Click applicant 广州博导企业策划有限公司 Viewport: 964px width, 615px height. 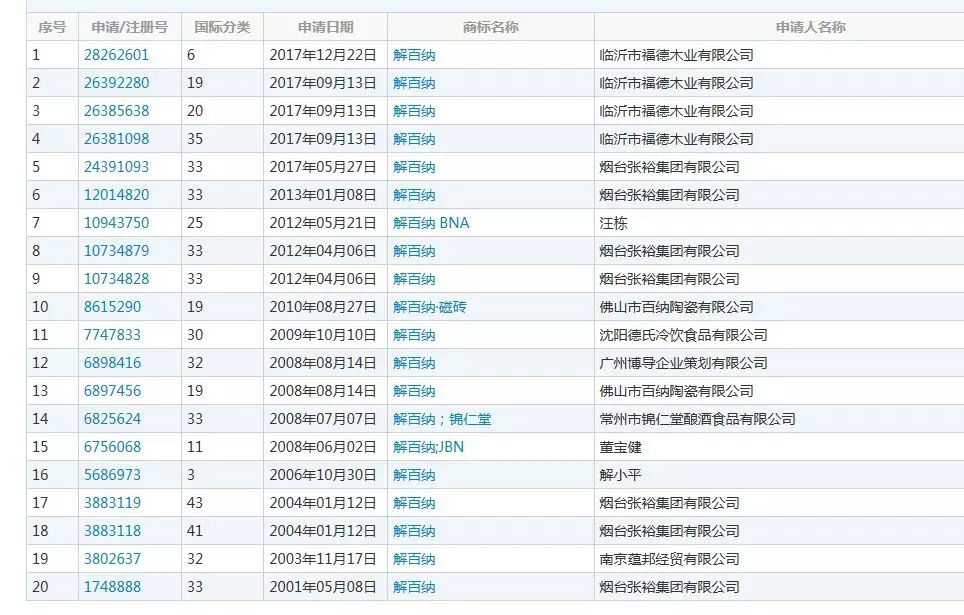tap(684, 363)
